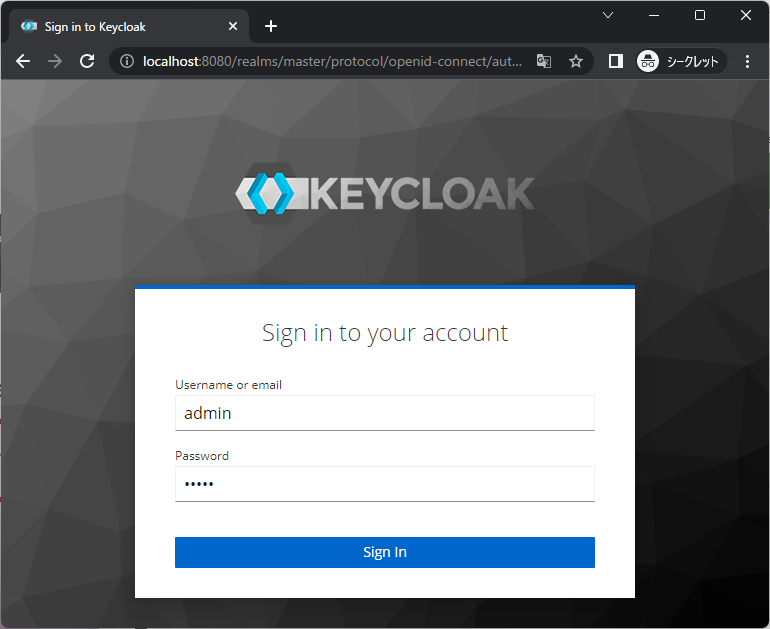Close the Sign in to Keycloak tab
This screenshot has width=770, height=629.
232,26
